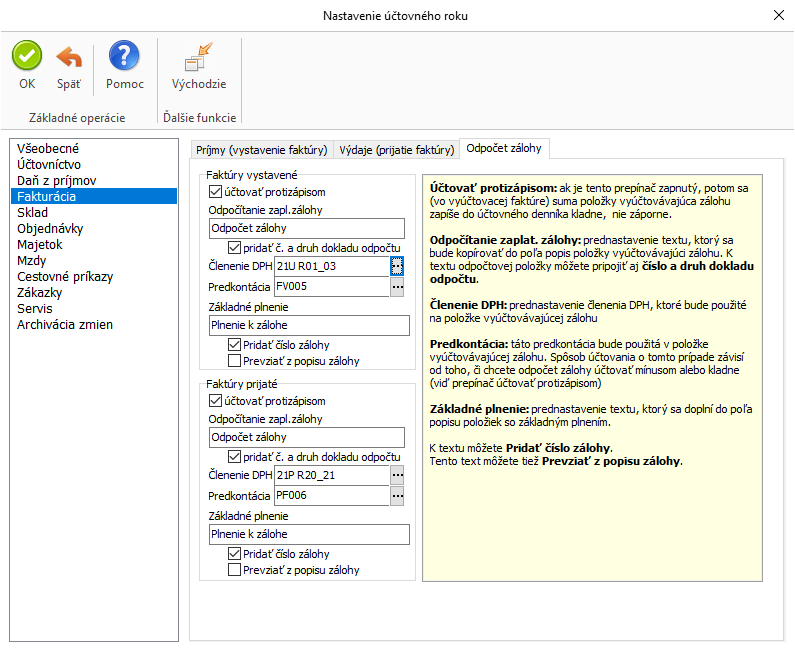Click Členenie DPH field with 21U R01_03

[332, 266]
